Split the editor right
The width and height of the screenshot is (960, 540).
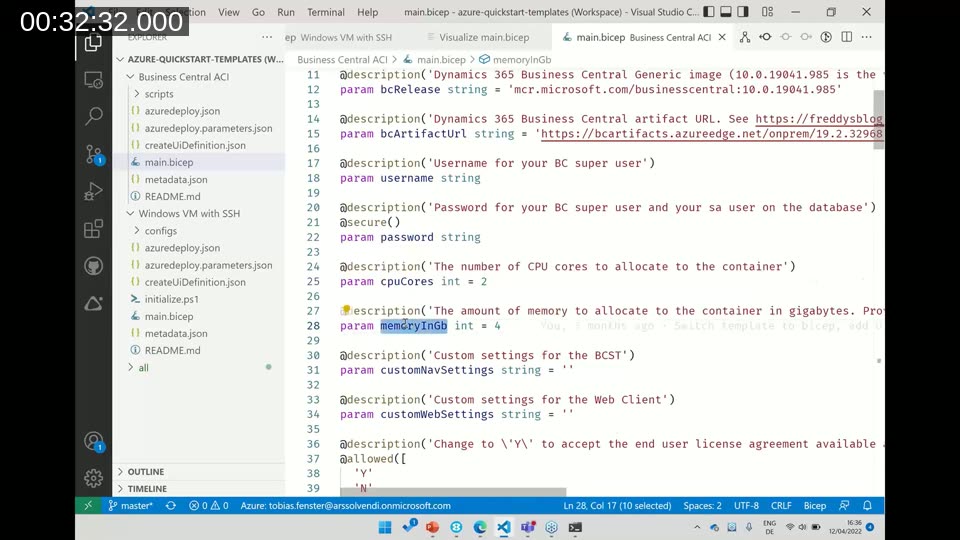pyautogui.click(x=846, y=37)
